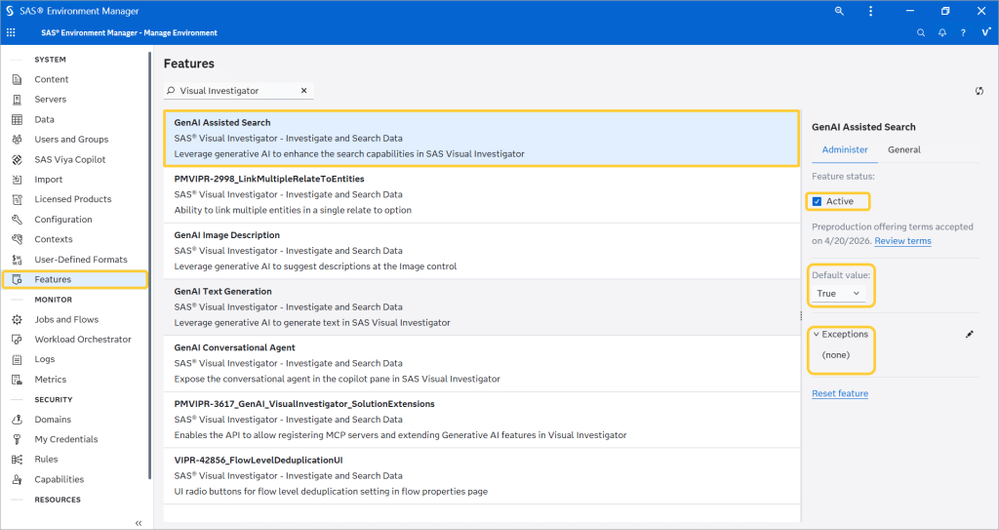Click the details pane splitter handle
The width and height of the screenshot is (999, 530).
tap(801, 315)
